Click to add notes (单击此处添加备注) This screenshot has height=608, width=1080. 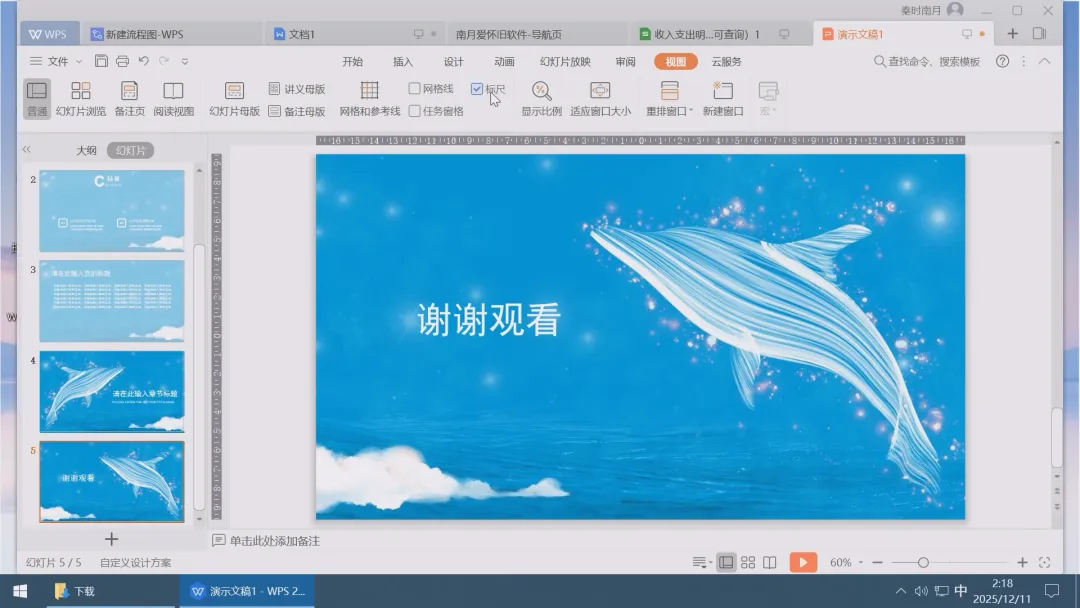click(275, 541)
